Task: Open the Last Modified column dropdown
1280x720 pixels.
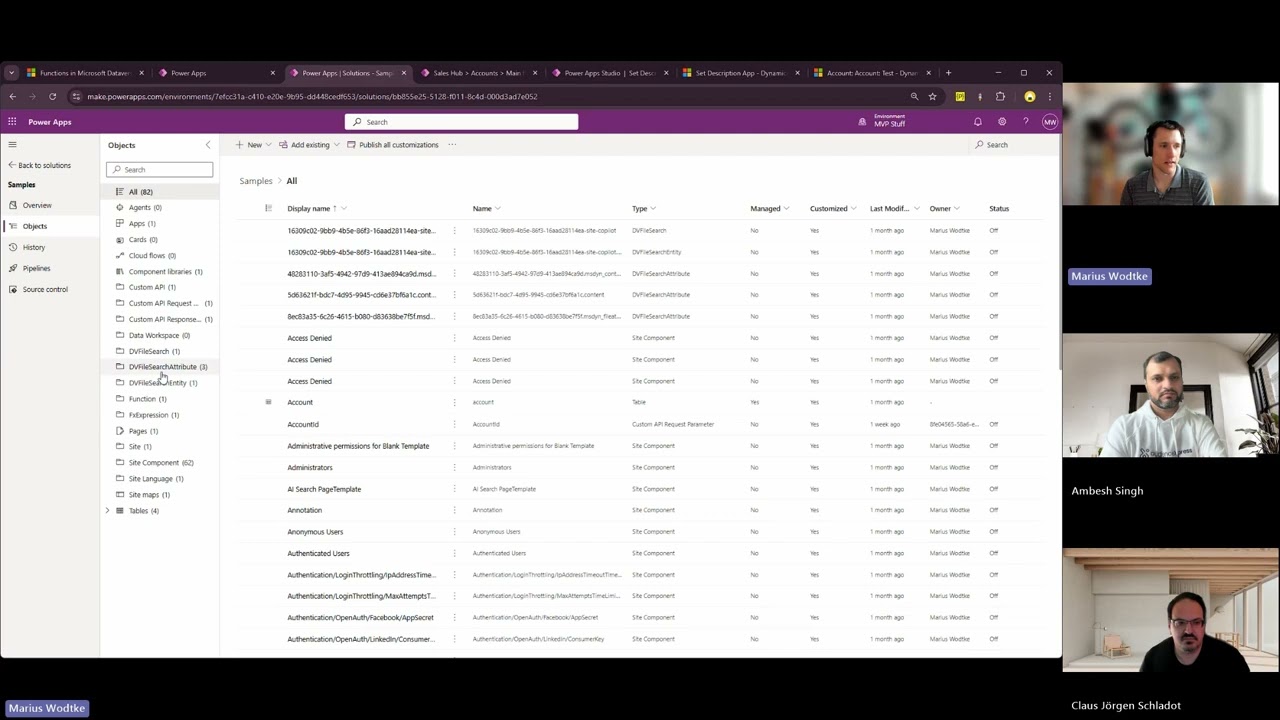Action: [x=915, y=209]
